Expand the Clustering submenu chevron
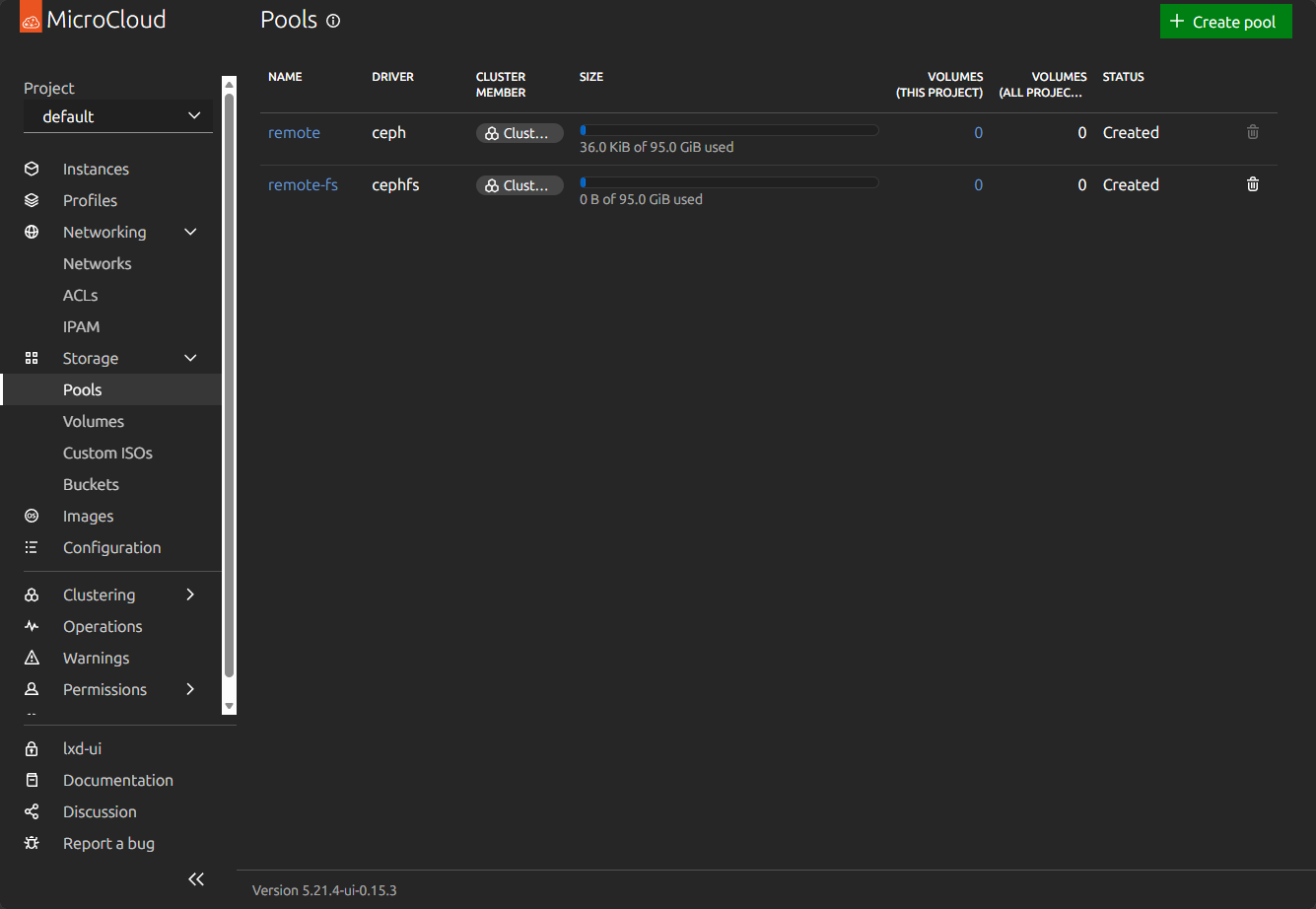This screenshot has height=909, width=1316. (x=191, y=594)
